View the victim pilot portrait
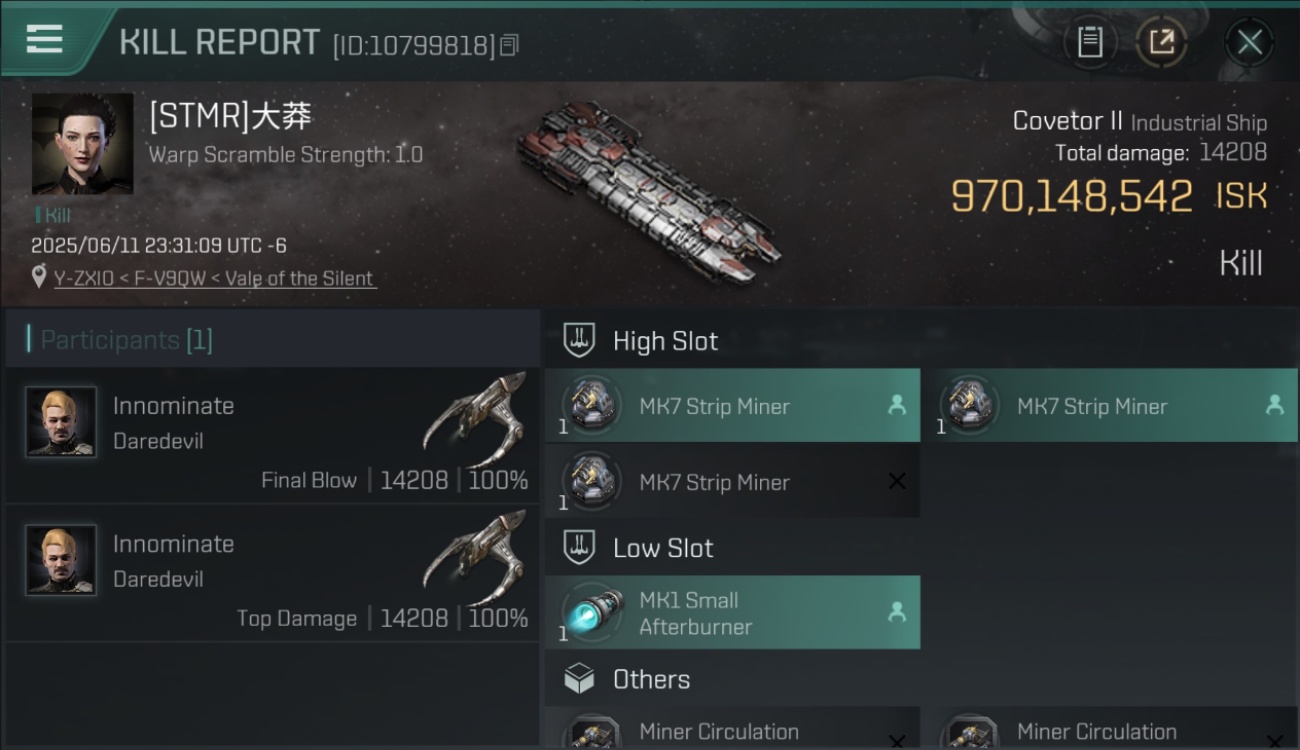1300x750 pixels. [82, 144]
